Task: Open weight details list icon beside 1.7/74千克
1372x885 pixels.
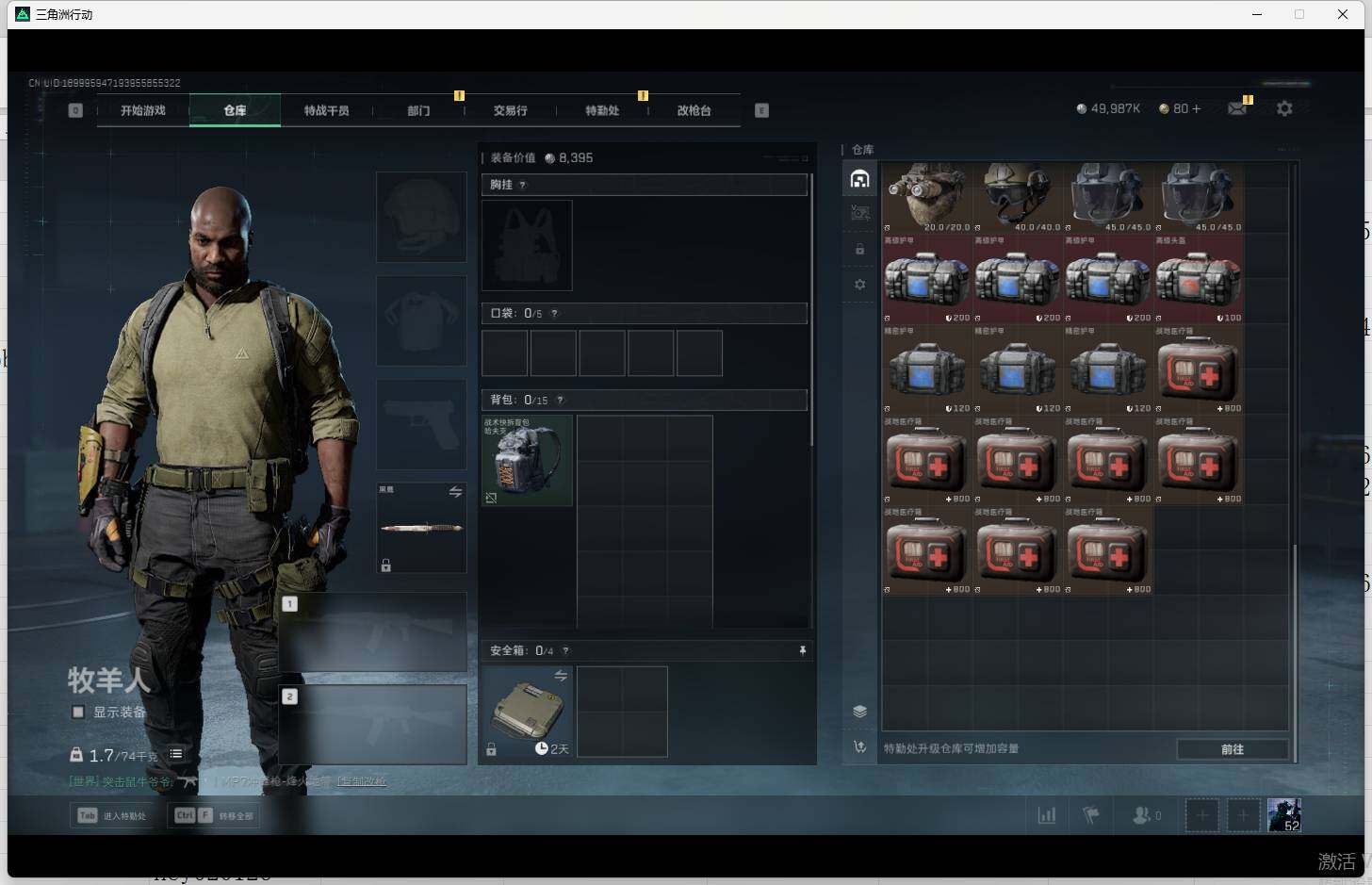Action: [x=176, y=754]
